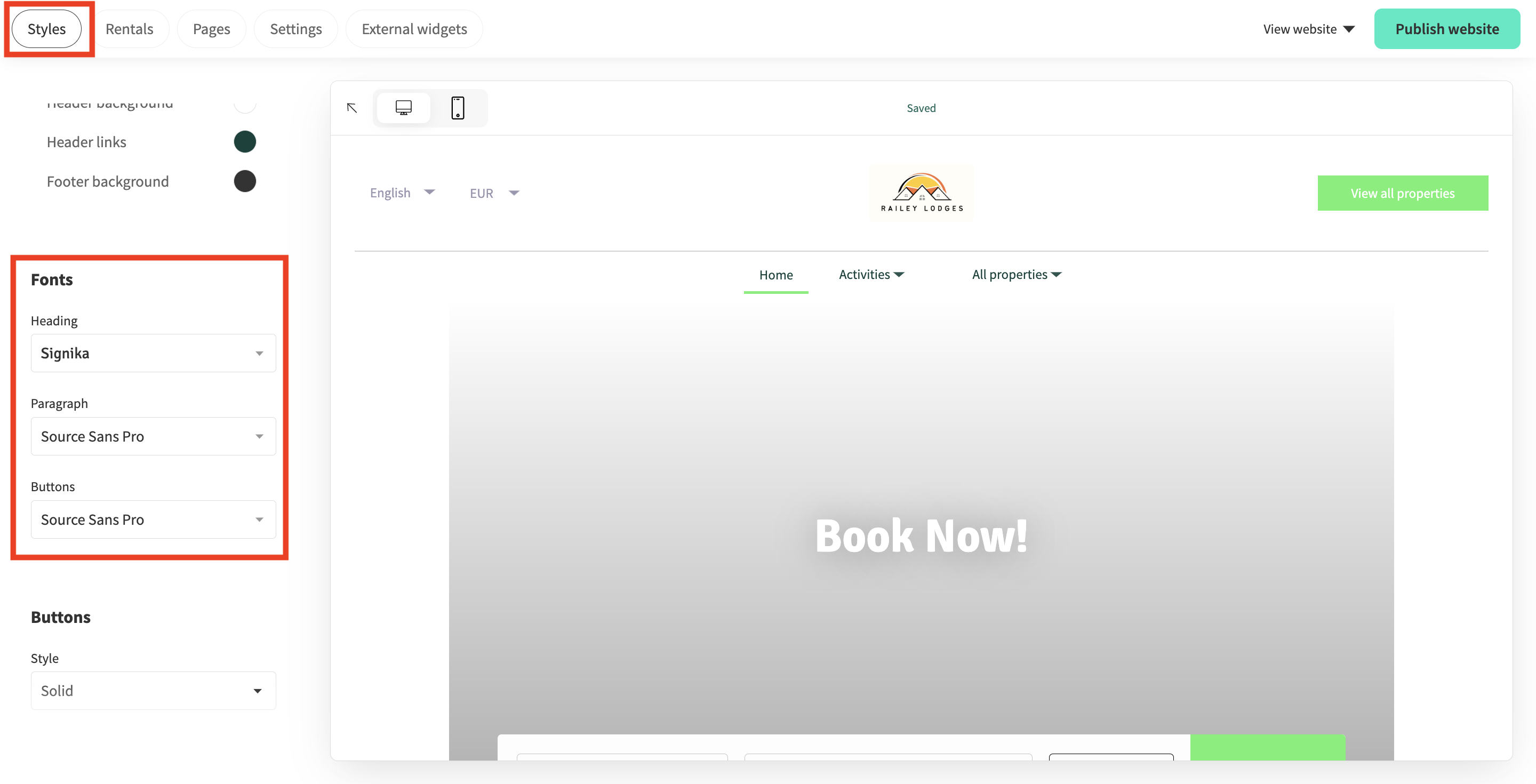Image resolution: width=1536 pixels, height=784 pixels.
Task: Open the English language selector
Action: tap(403, 192)
